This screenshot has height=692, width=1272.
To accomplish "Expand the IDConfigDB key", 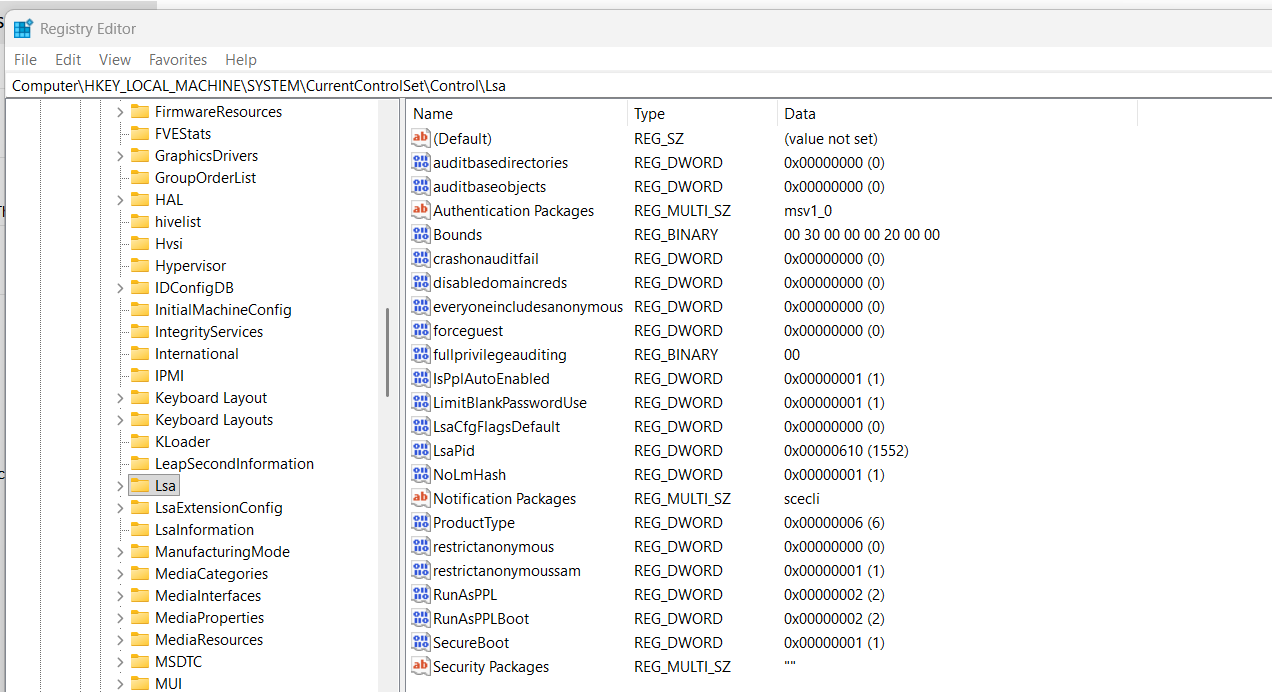I will pyautogui.click(x=120, y=288).
